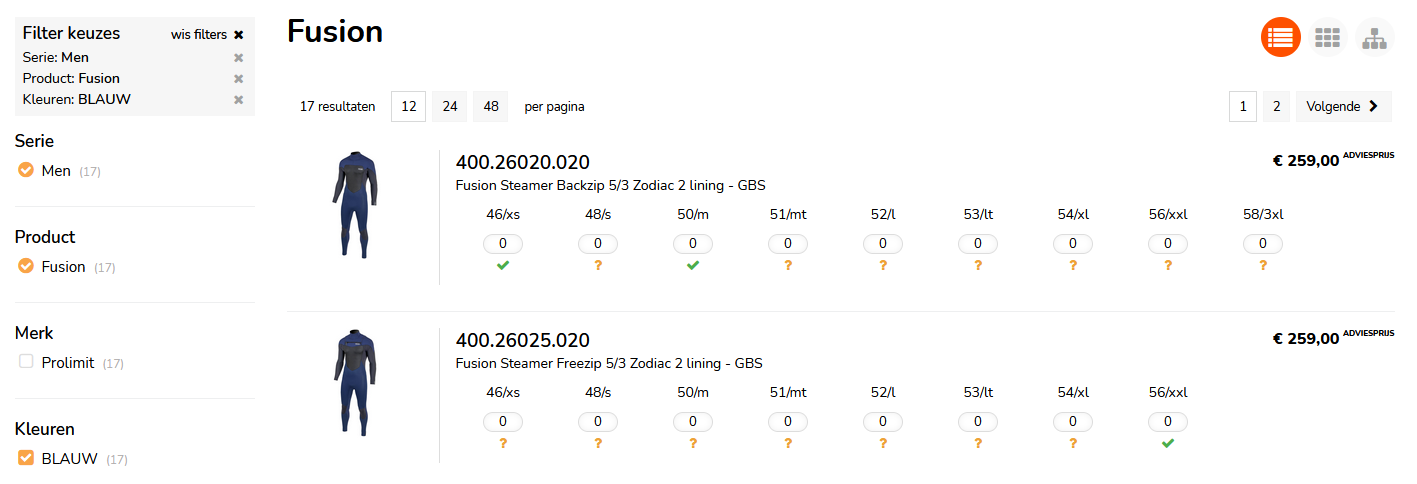
Task: Show 48 results per page
Action: [x=490, y=106]
